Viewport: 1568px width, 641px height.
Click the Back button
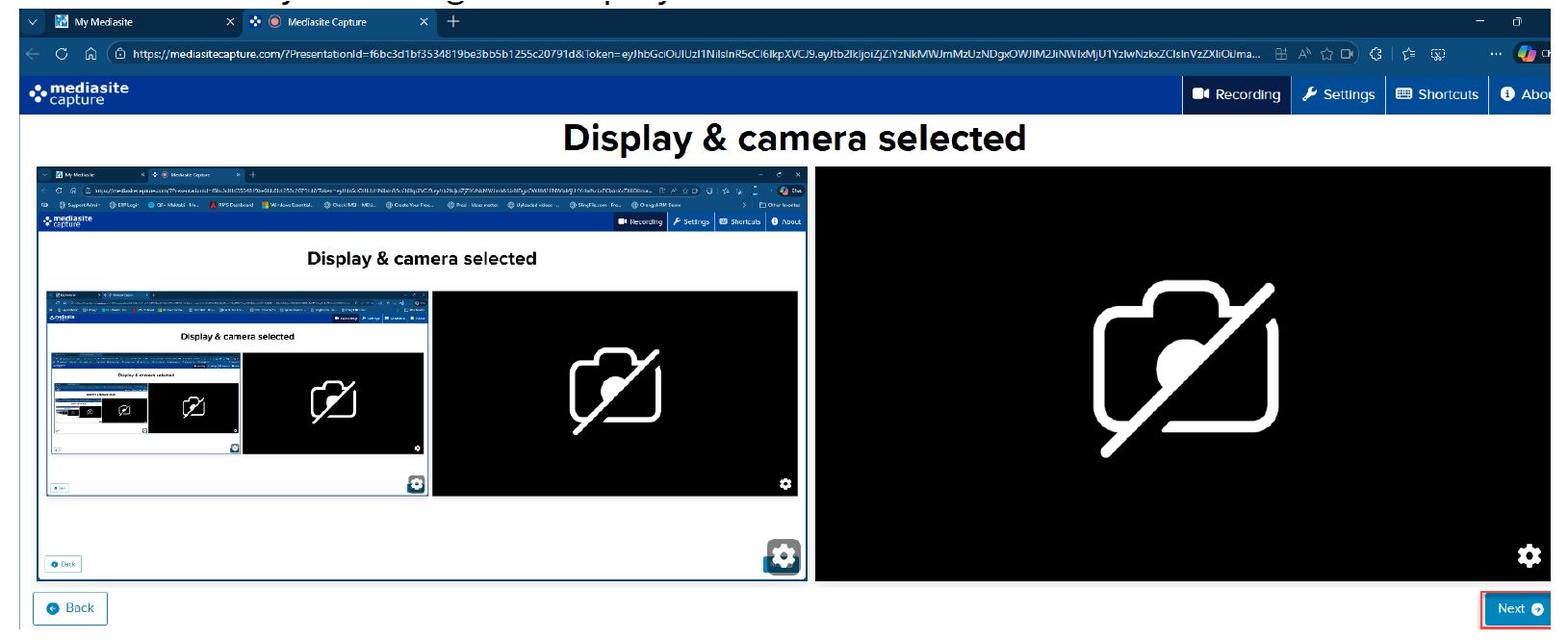pyautogui.click(x=70, y=608)
